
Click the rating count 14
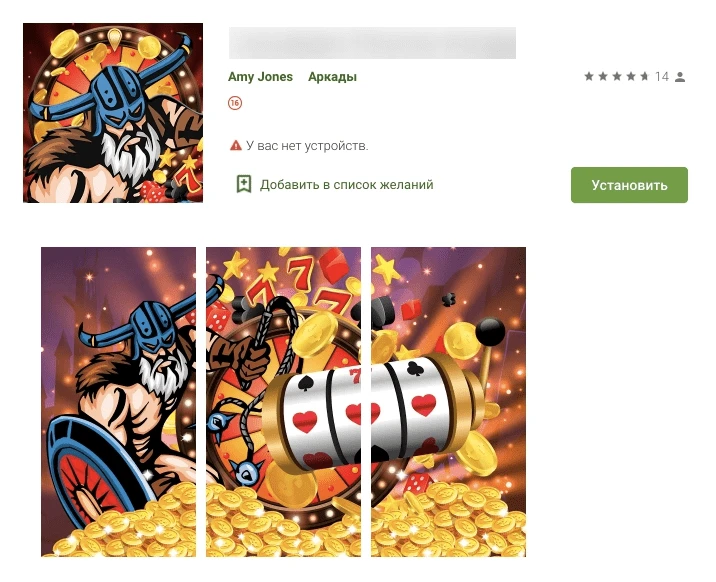[x=662, y=77]
